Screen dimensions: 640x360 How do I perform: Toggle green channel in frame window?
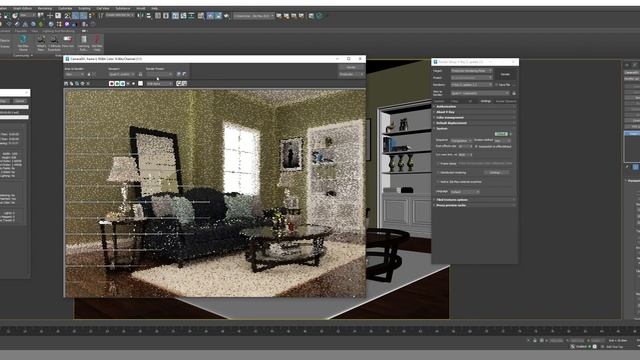click(117, 83)
